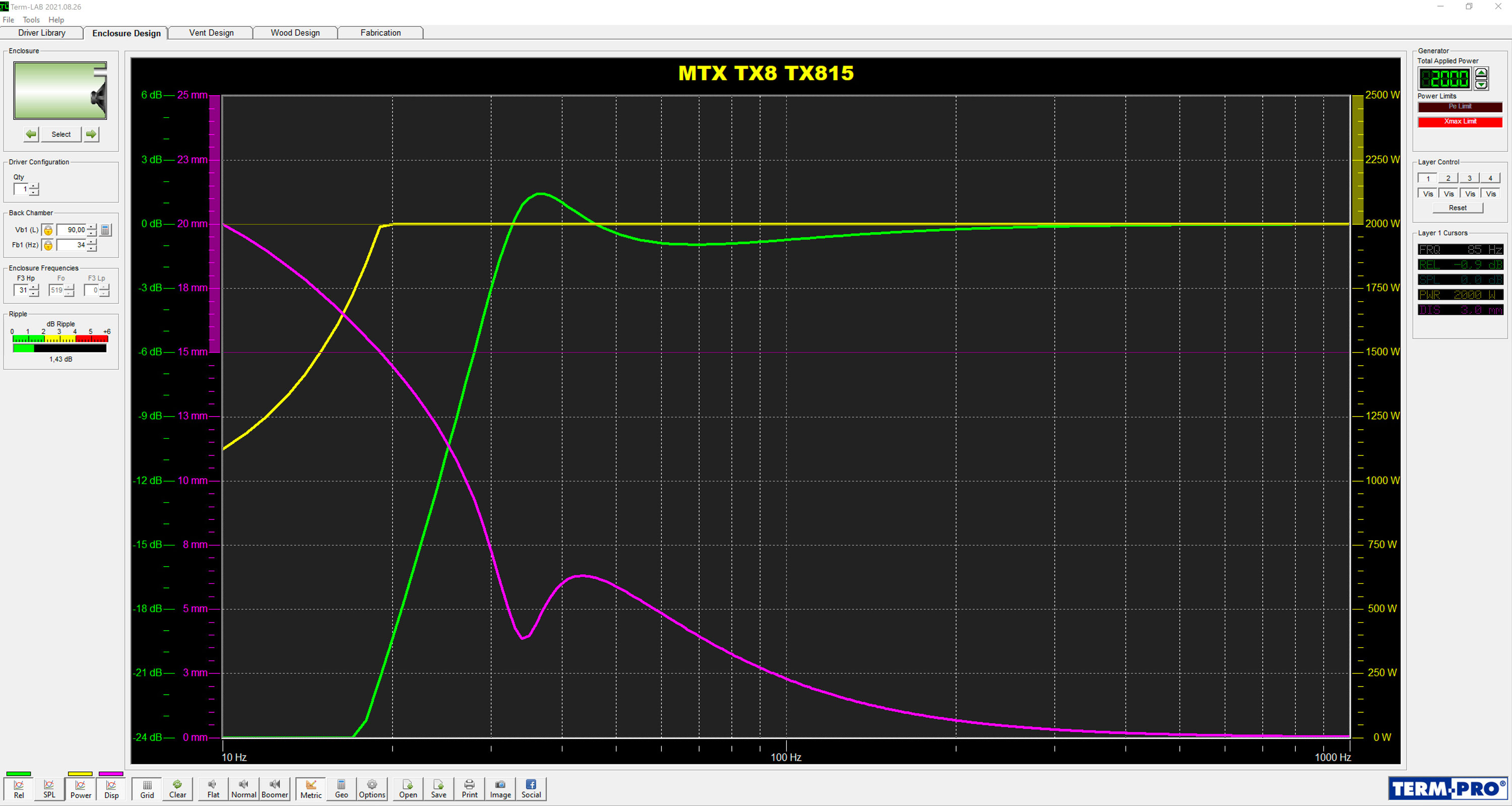Increase F3 Hp value with up arrow

coord(33,288)
